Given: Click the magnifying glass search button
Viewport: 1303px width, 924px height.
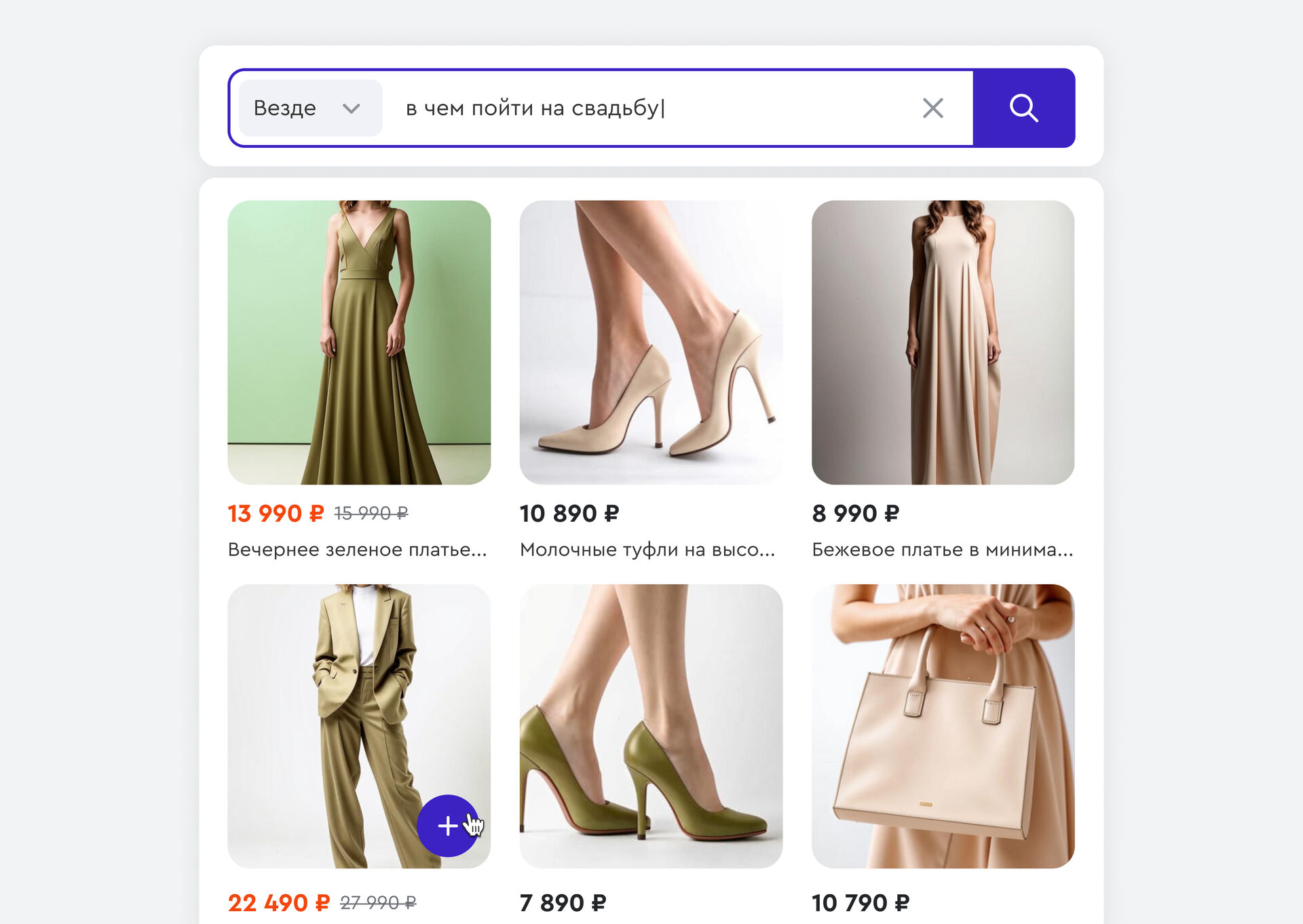Looking at the screenshot, I should pyautogui.click(x=1023, y=108).
